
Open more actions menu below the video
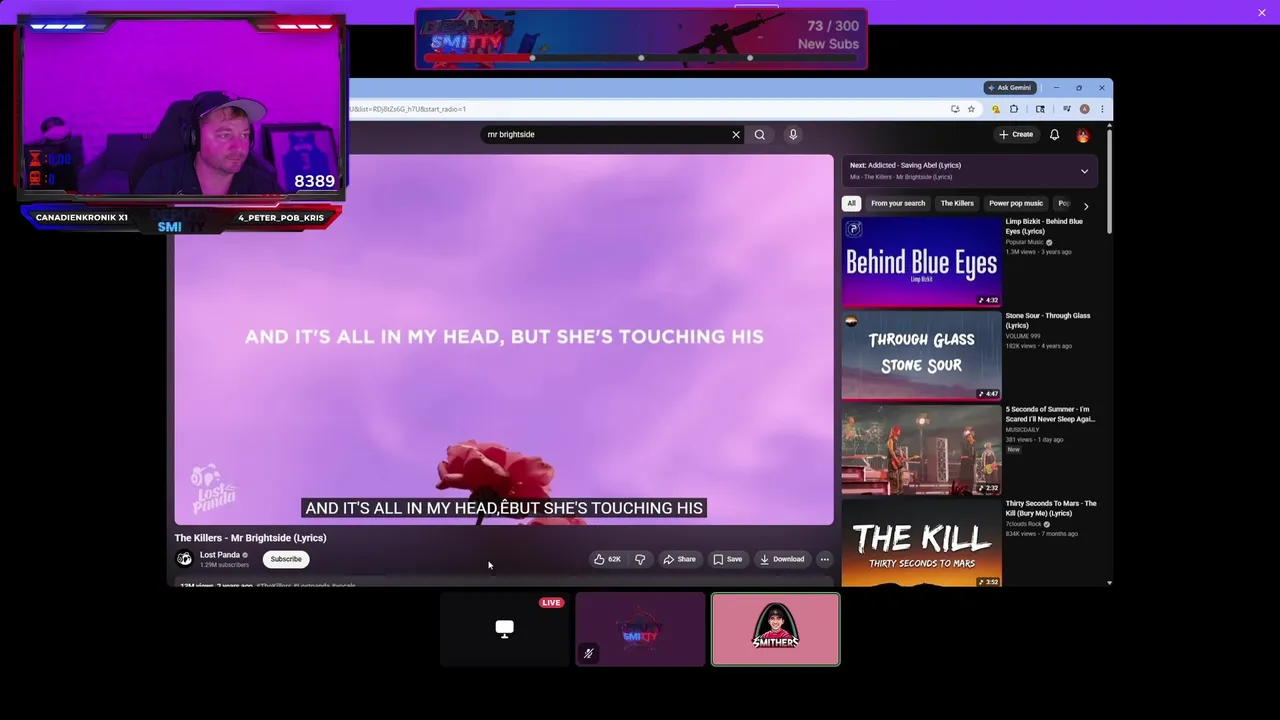coord(824,559)
